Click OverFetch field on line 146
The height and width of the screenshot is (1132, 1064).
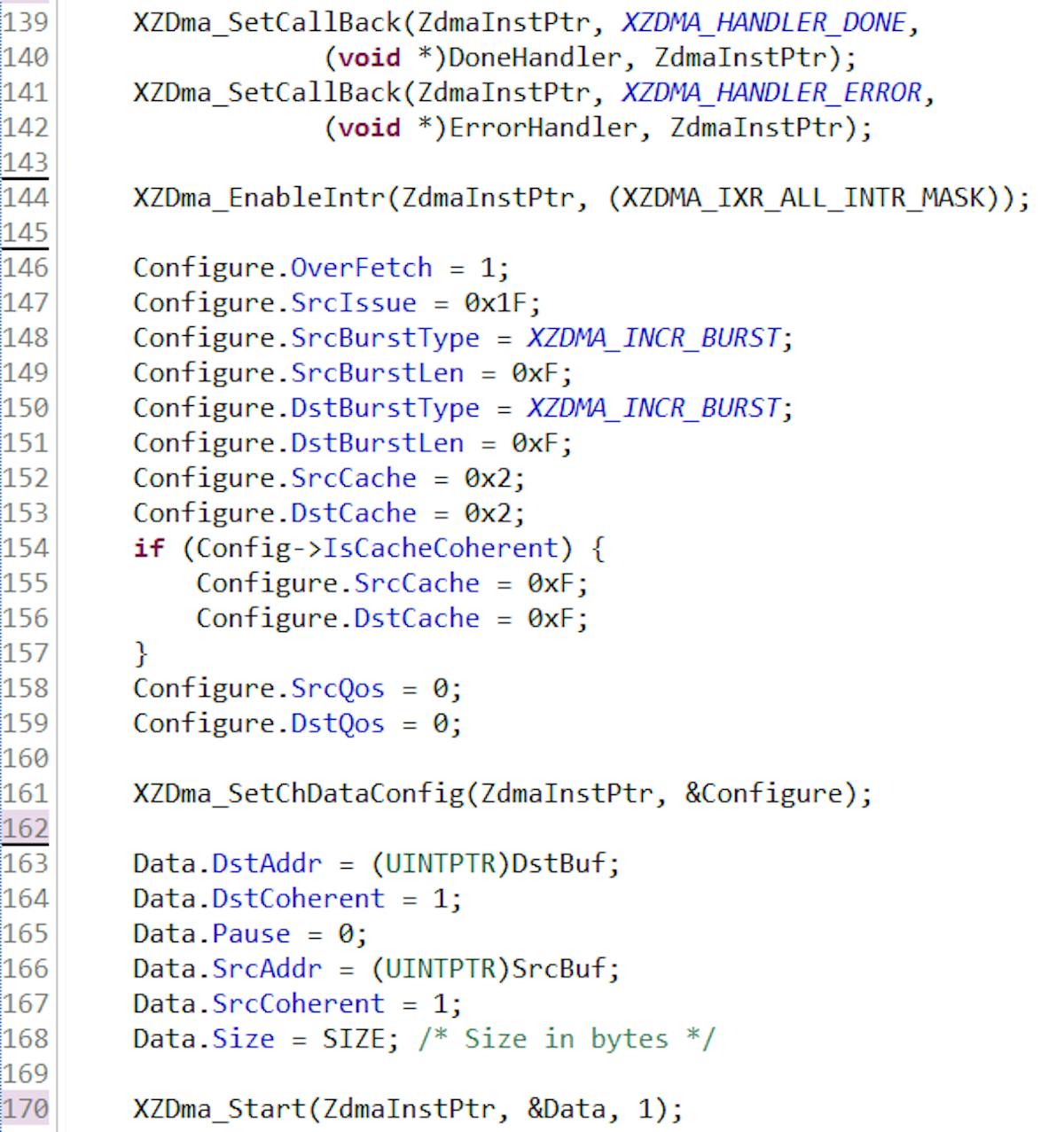coord(361,267)
